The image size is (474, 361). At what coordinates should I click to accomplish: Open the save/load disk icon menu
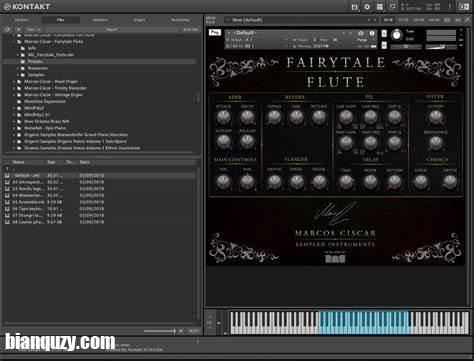click(x=355, y=7)
